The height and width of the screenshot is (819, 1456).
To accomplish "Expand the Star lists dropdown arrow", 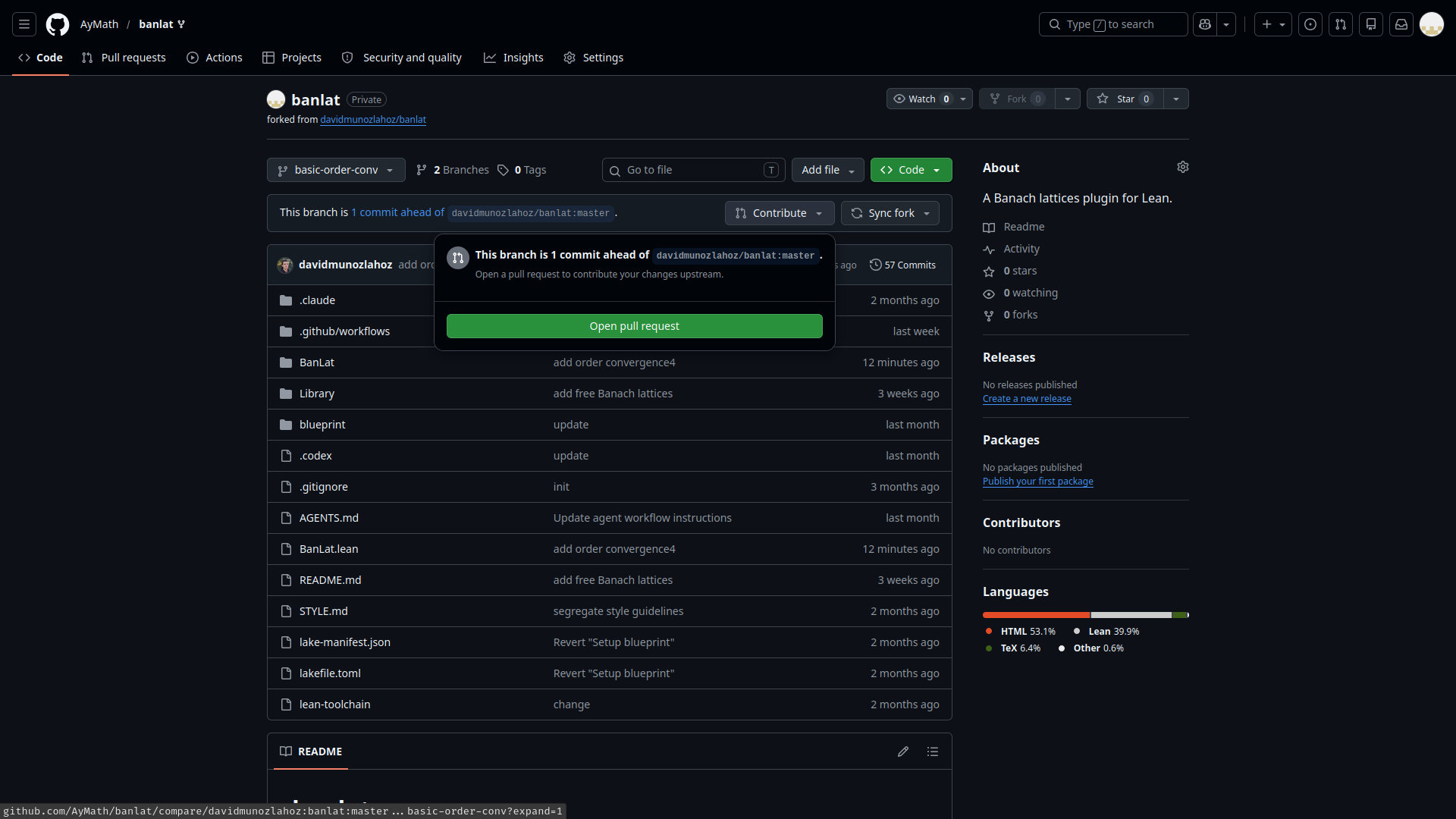I will coord(1176,99).
